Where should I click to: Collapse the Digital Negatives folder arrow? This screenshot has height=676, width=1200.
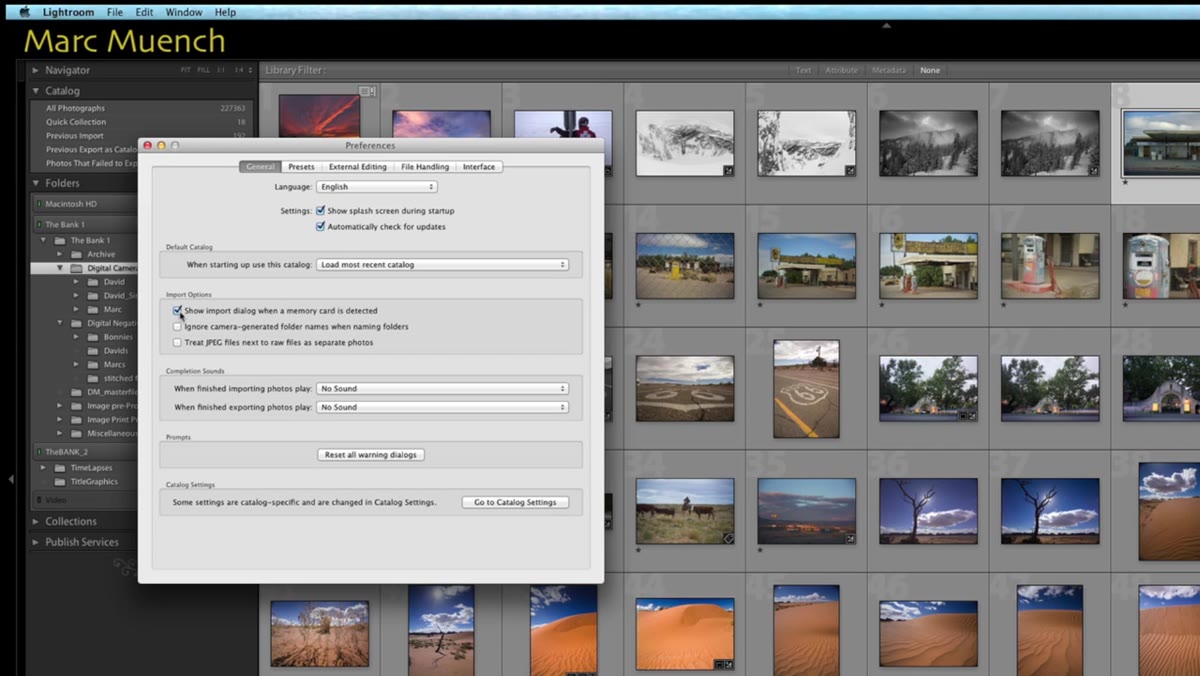[60, 323]
